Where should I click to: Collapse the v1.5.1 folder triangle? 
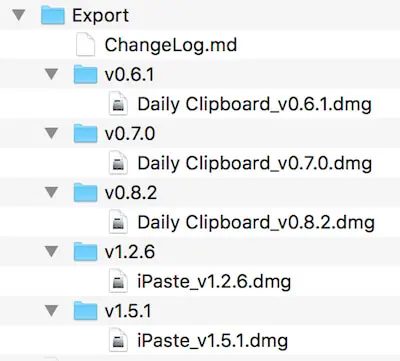(52, 311)
